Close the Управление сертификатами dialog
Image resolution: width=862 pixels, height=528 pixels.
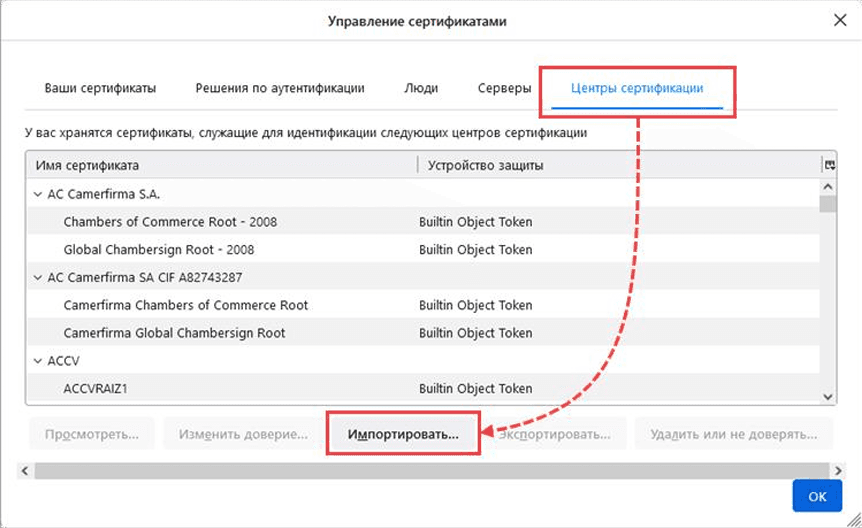click(838, 21)
